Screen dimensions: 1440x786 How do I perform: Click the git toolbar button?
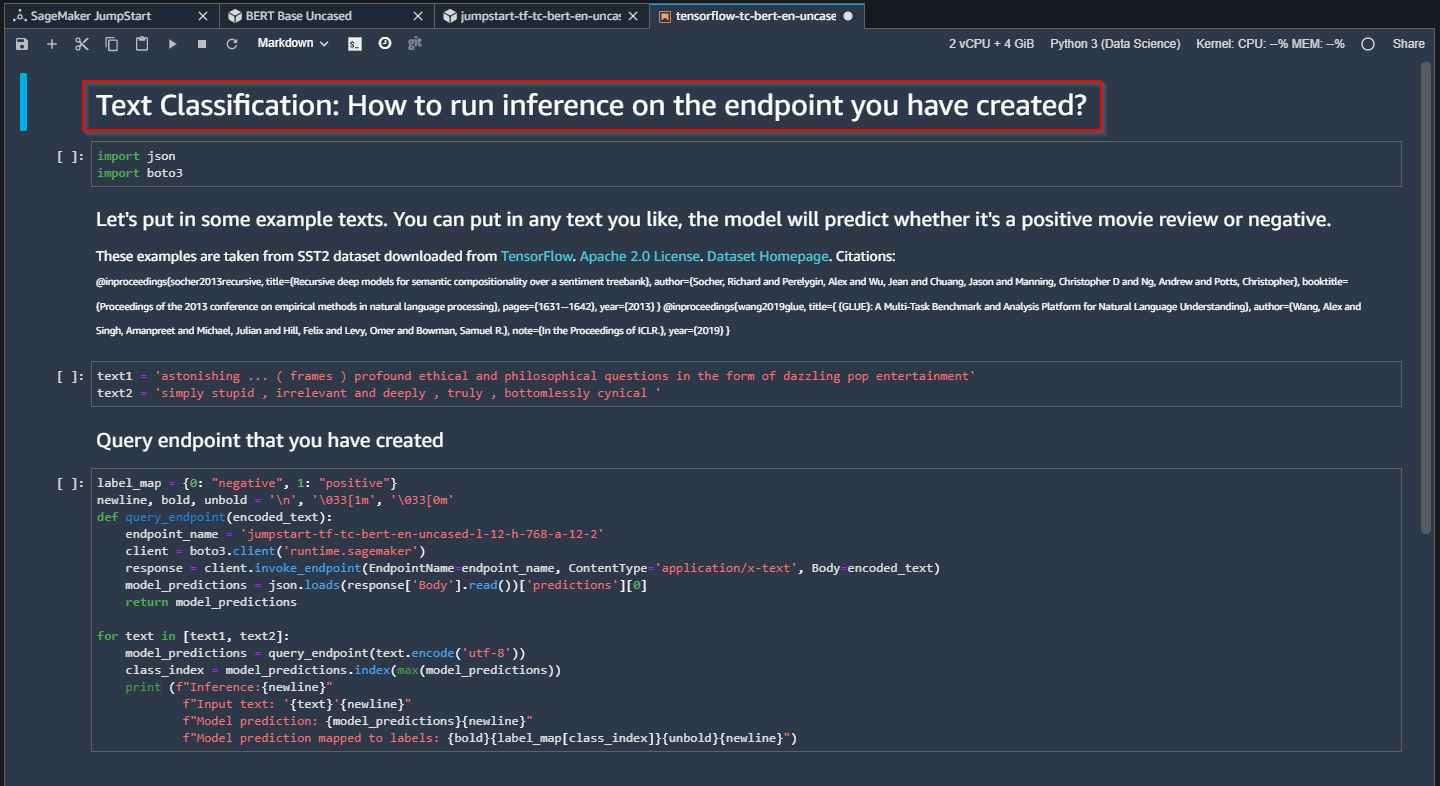[415, 44]
